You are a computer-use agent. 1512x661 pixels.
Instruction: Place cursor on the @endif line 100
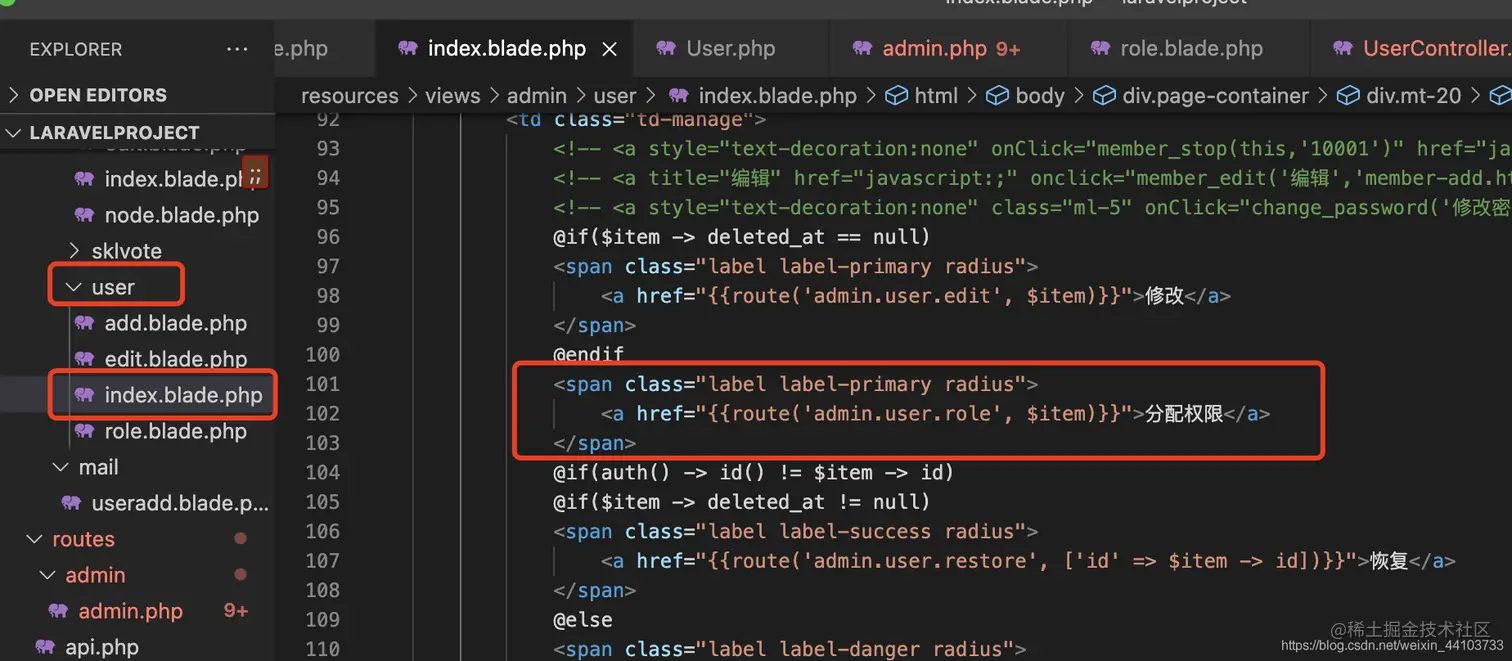(x=589, y=355)
